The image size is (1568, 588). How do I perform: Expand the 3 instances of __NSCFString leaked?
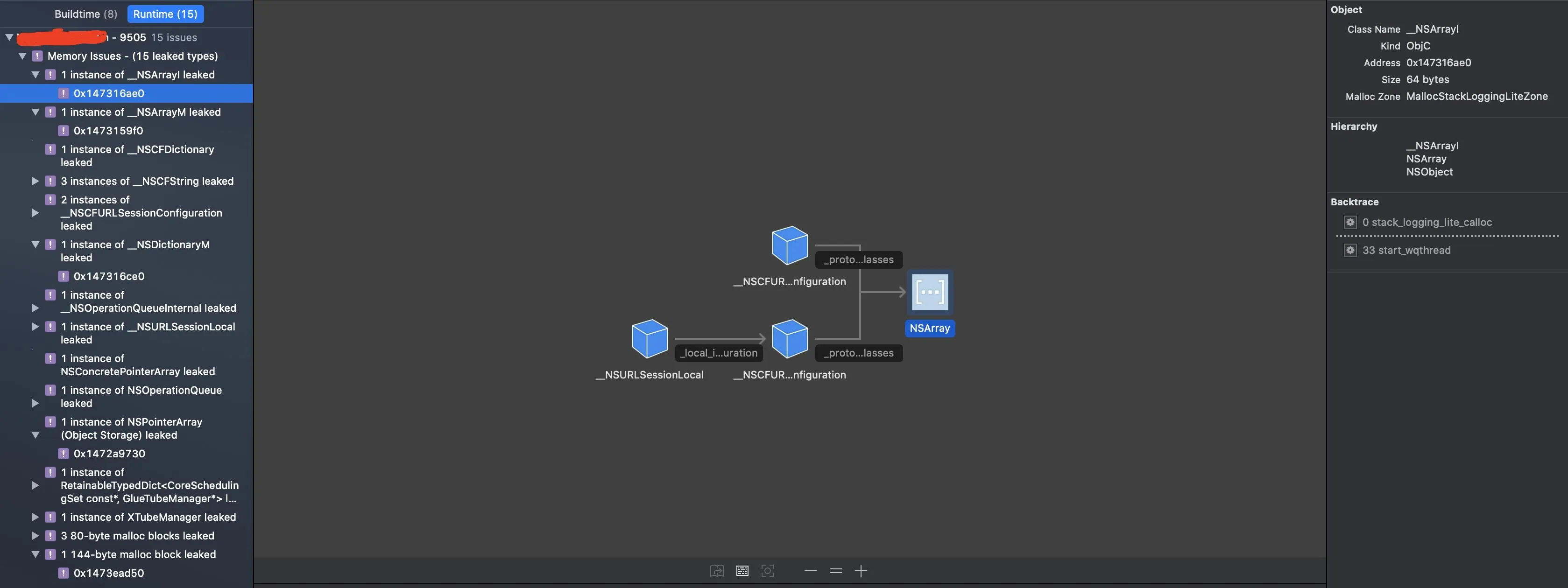(x=35, y=181)
